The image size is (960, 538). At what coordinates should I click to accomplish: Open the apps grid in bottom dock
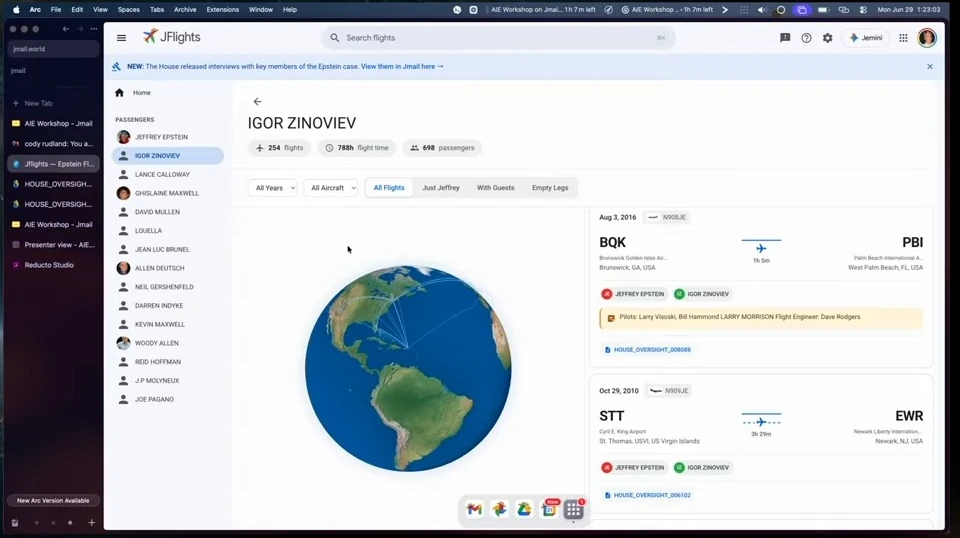(x=574, y=509)
